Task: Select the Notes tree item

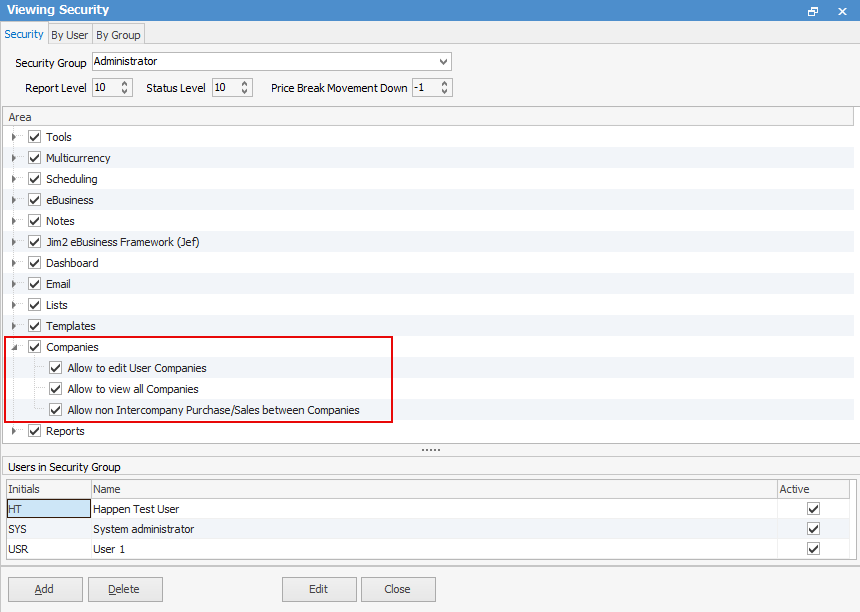Action: [x=60, y=221]
